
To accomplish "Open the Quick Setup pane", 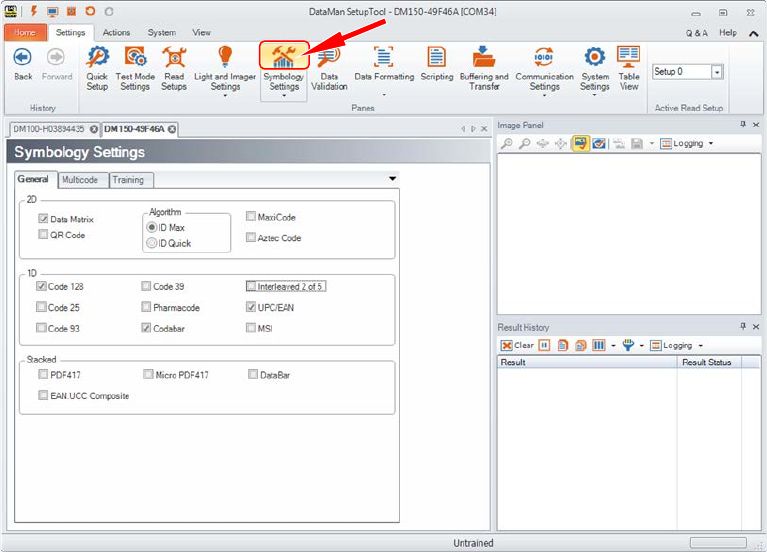I will (97, 68).
